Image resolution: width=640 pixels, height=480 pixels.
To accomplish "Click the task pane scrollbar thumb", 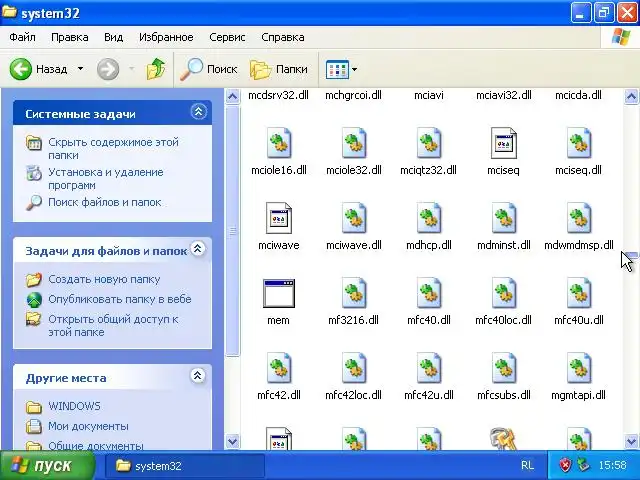I will pos(232,231).
